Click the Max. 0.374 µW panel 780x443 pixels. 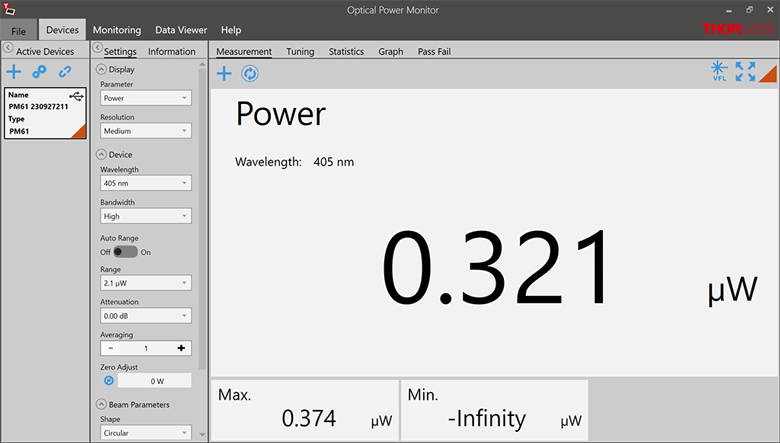305,410
